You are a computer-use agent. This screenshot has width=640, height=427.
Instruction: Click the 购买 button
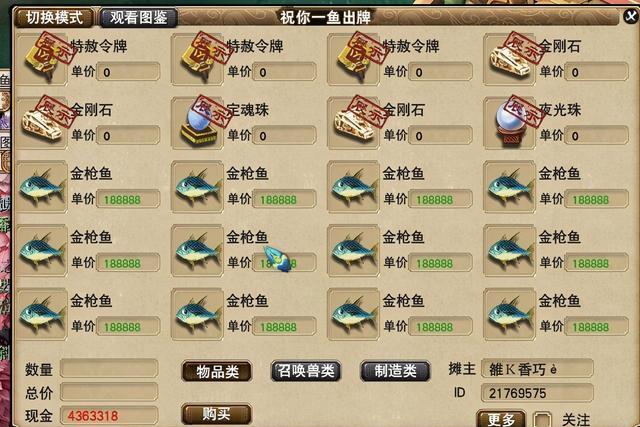(x=216, y=414)
